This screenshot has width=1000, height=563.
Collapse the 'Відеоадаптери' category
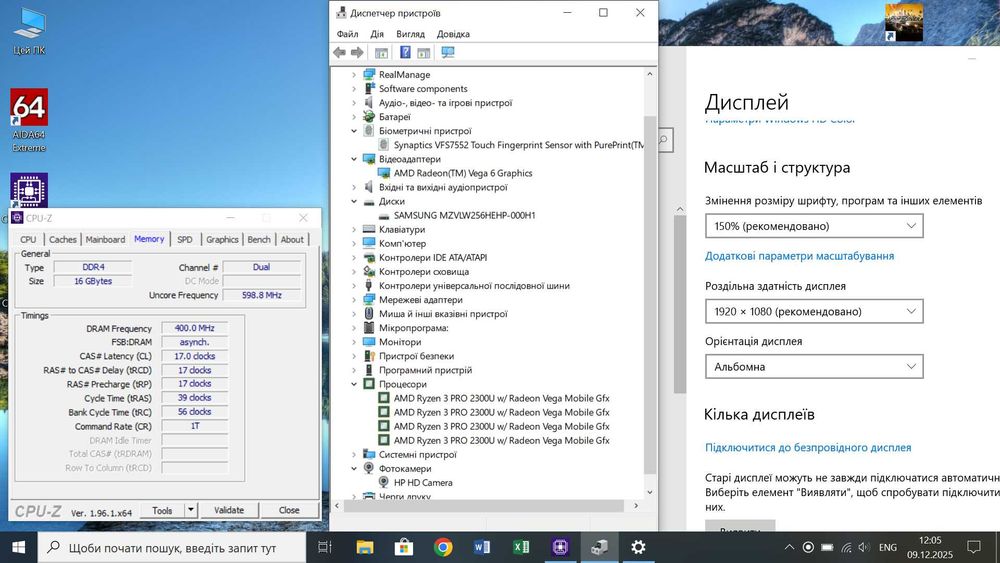tap(354, 159)
